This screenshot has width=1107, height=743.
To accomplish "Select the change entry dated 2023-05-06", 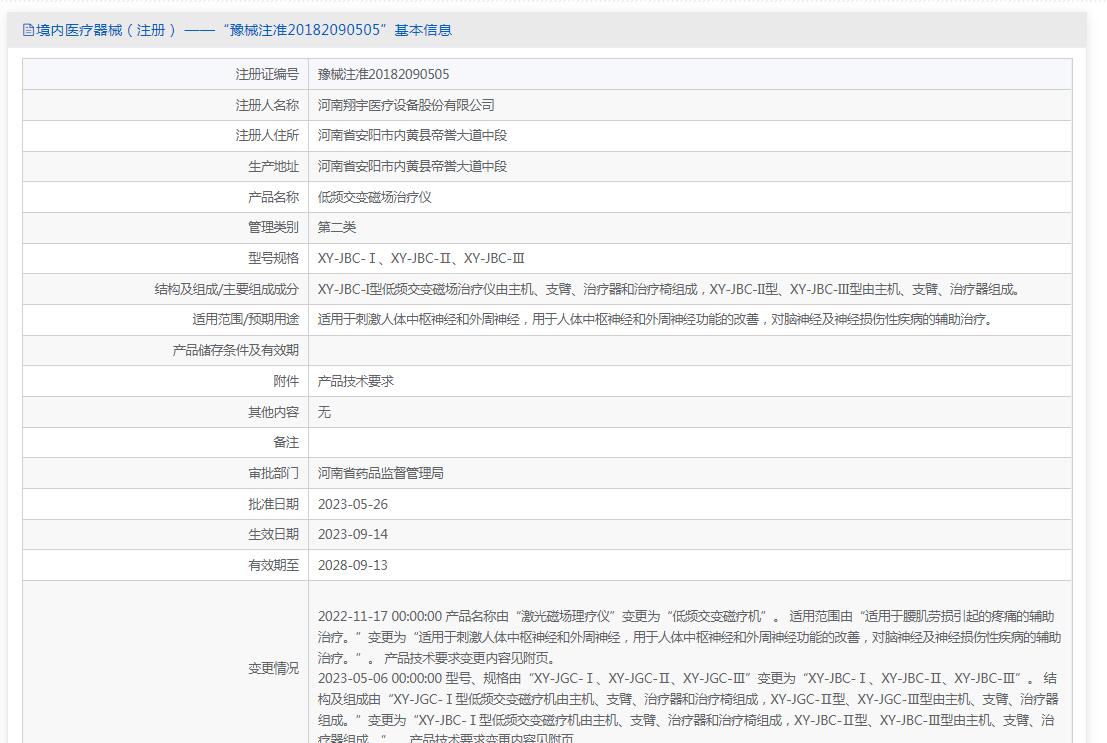I will click(x=688, y=708).
